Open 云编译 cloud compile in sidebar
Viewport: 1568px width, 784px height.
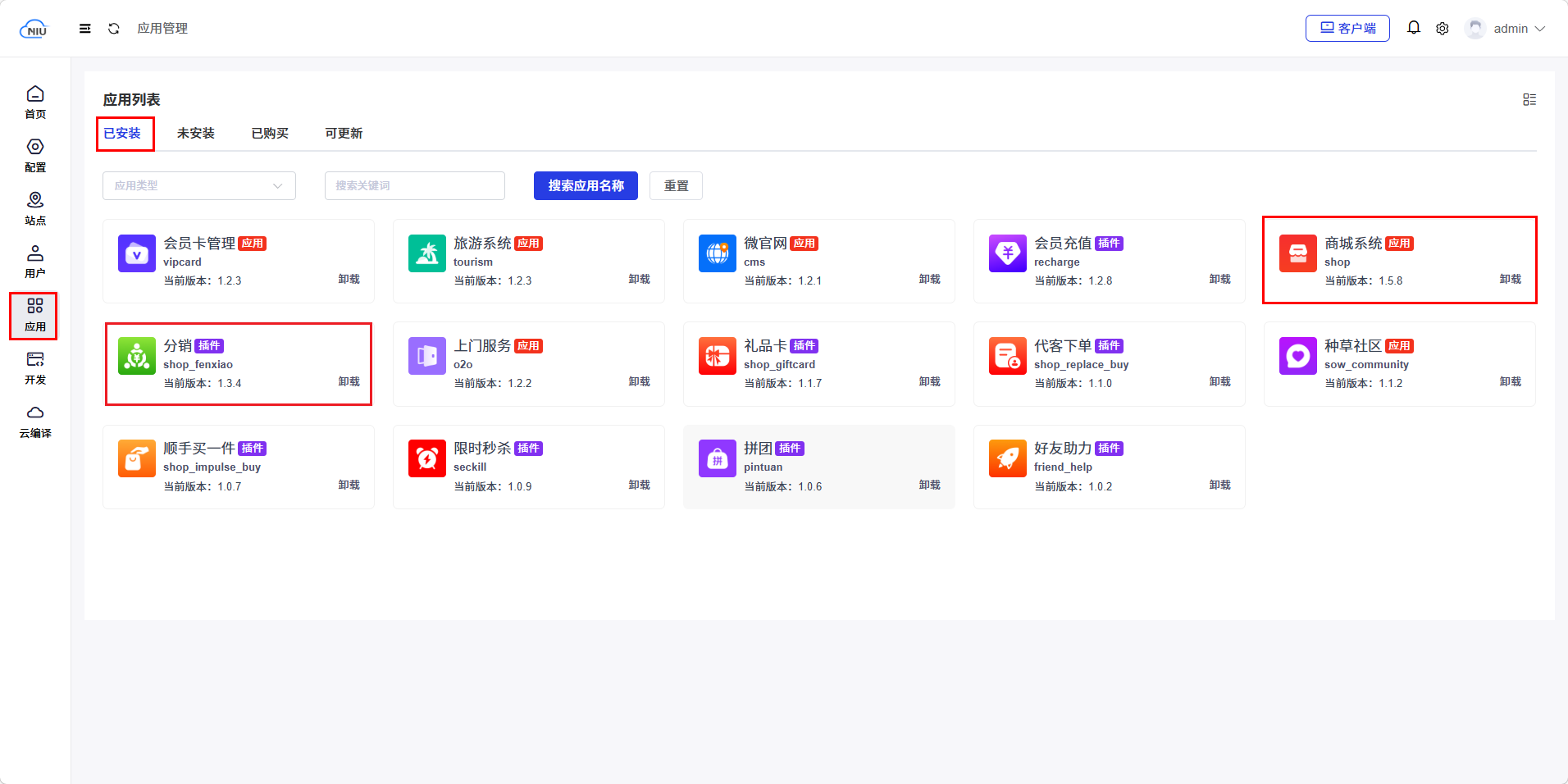[35, 422]
